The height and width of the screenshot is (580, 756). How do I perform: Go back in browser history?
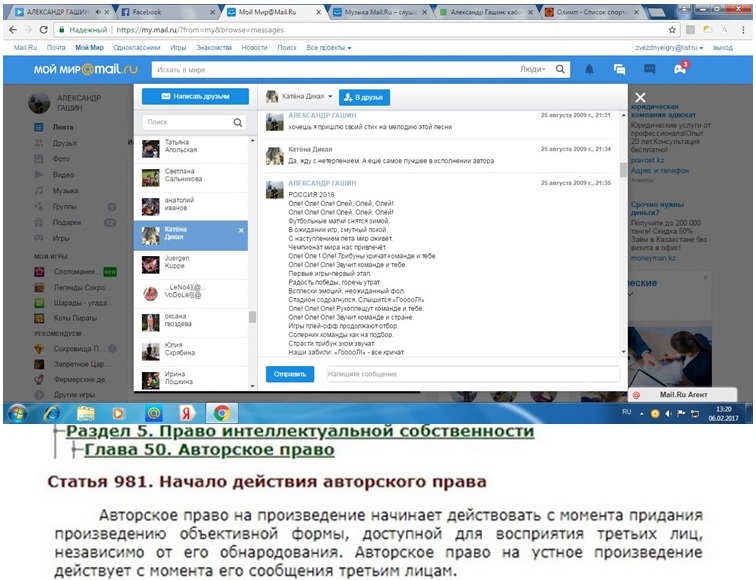coord(13,30)
